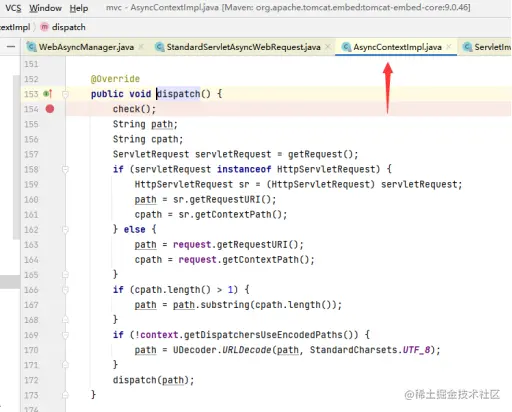Click the dispatch breadcrumb in navigation bar
Screen dimensions: 512x412
point(68,27)
